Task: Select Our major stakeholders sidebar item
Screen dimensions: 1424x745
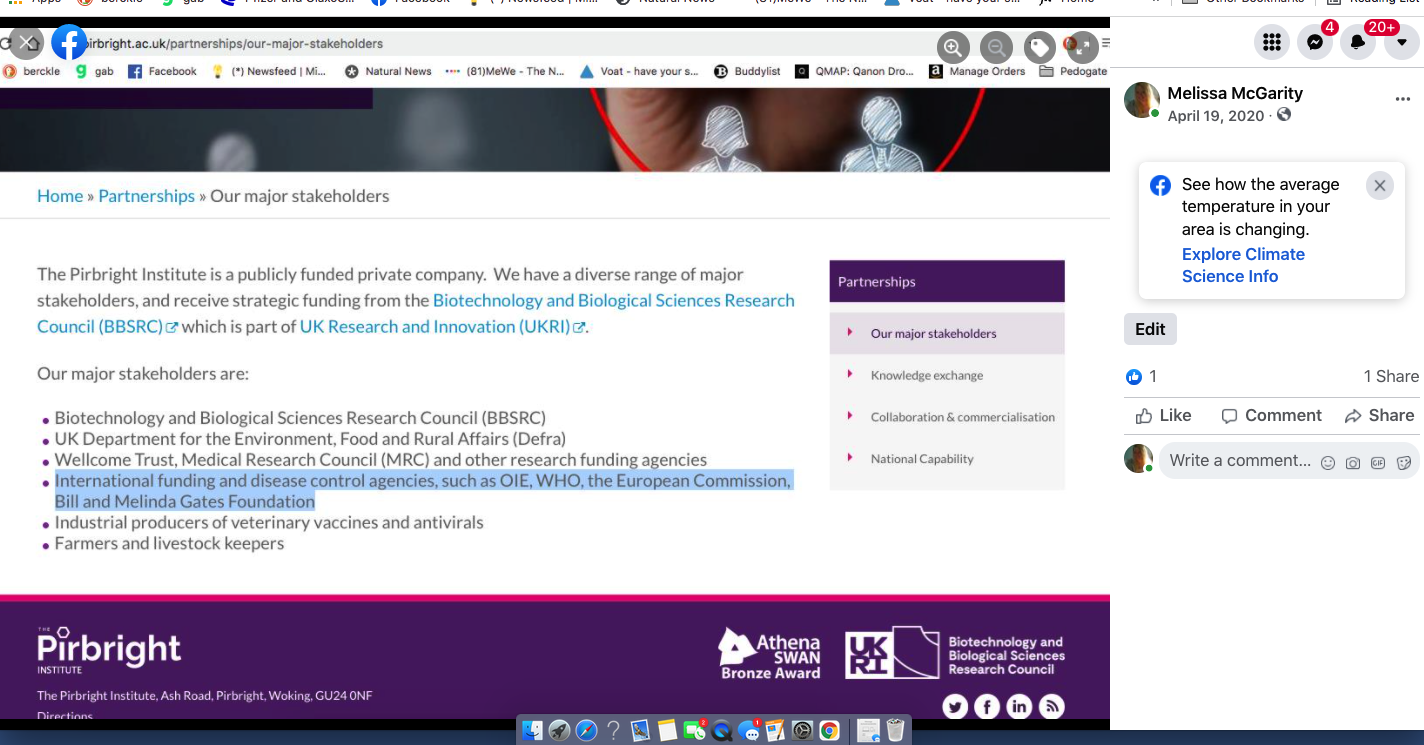Action: point(947,333)
